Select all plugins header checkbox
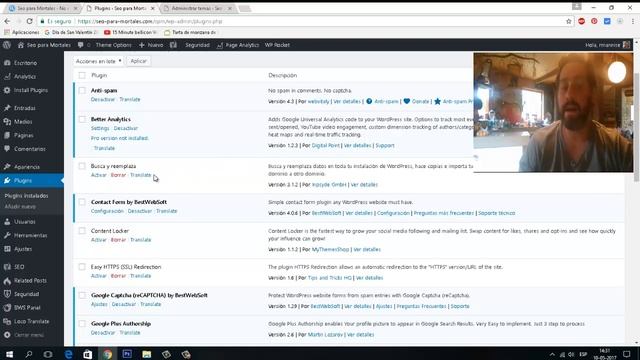Image resolution: width=640 pixels, height=360 pixels. click(x=82, y=76)
